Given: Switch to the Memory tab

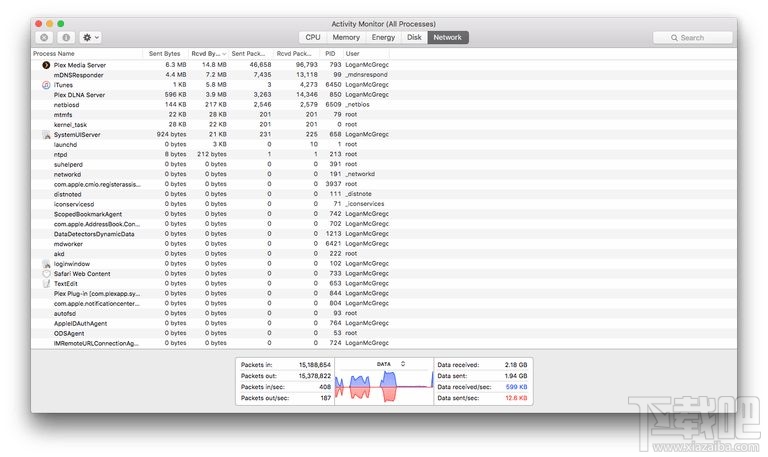Looking at the screenshot, I should 346,37.
